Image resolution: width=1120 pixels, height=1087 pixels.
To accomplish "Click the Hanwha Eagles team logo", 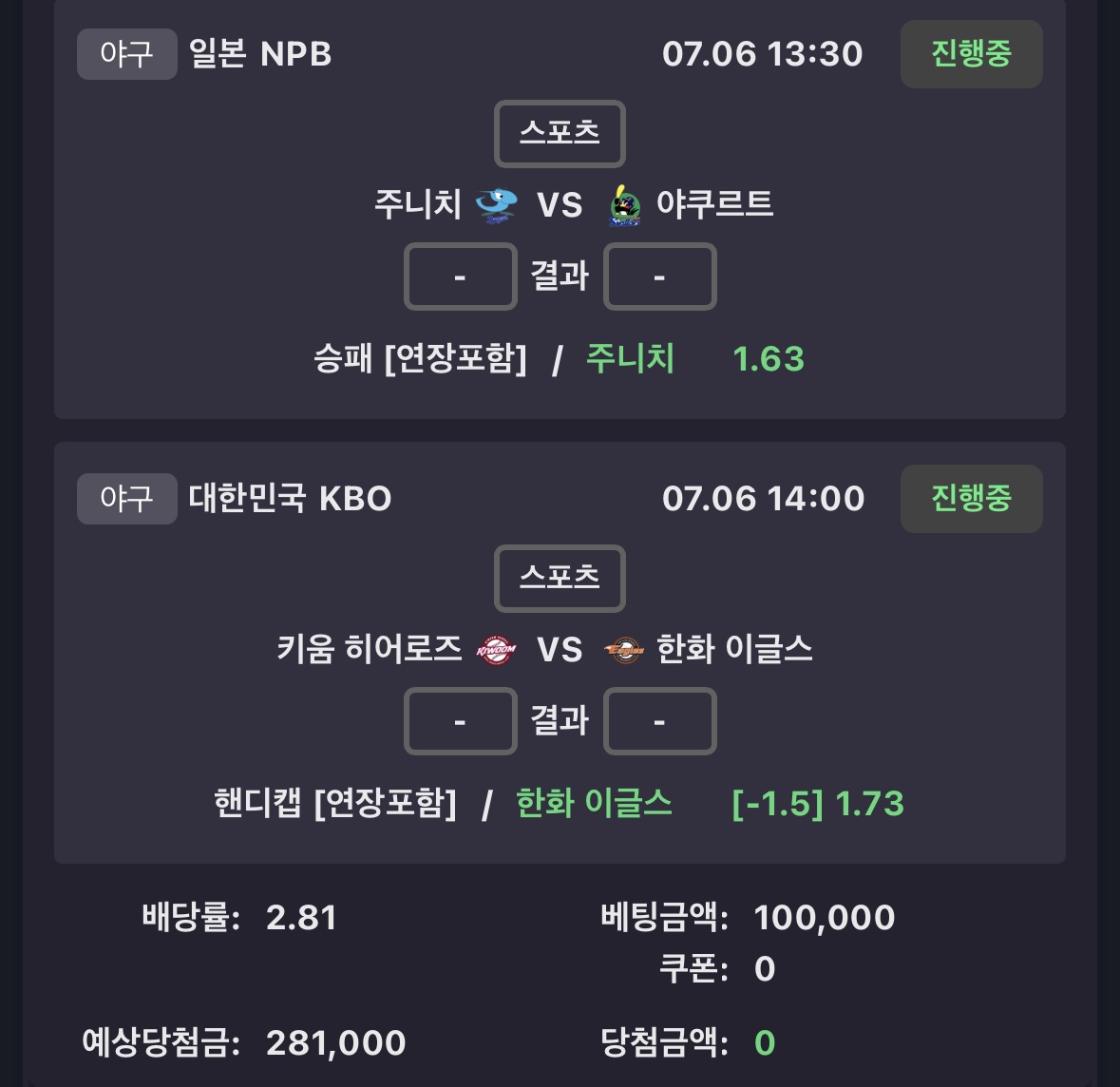I will tap(624, 650).
